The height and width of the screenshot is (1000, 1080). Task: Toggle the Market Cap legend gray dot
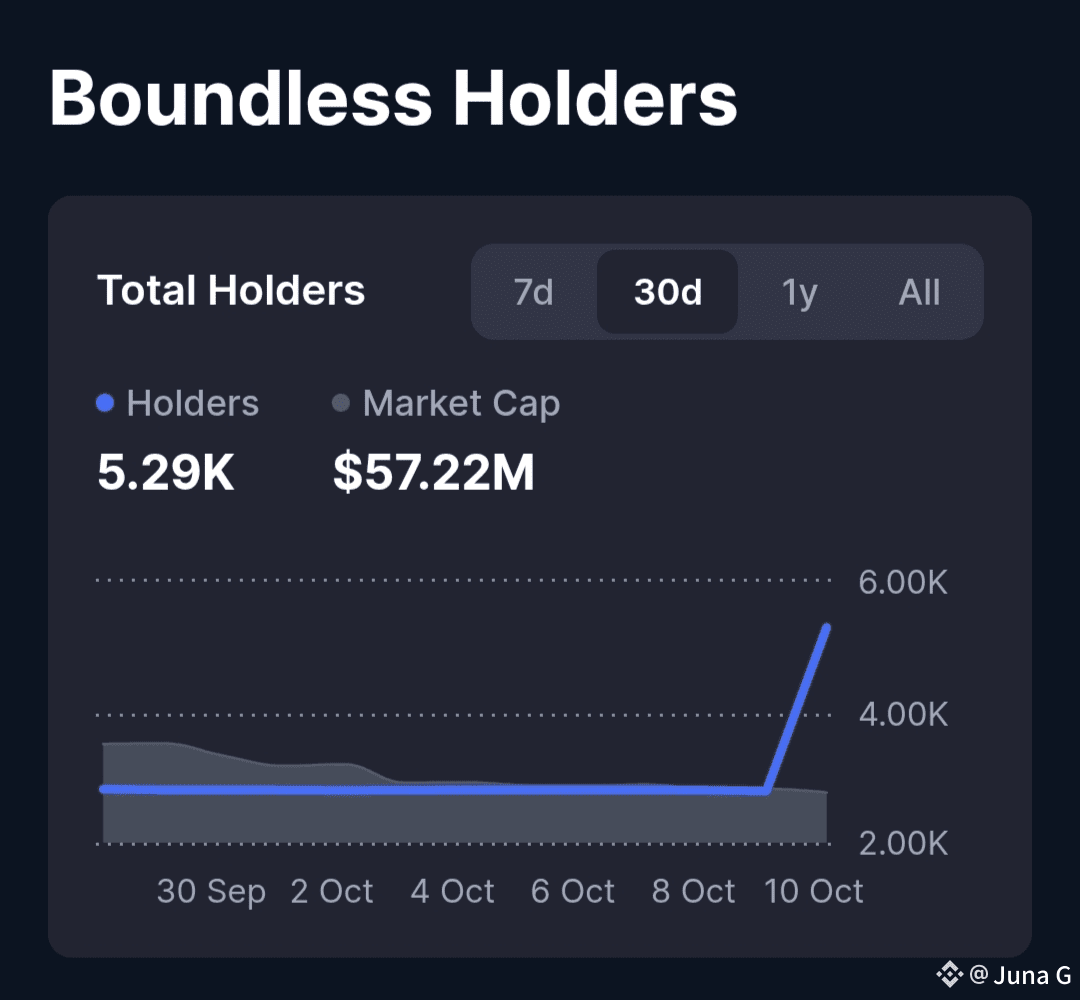(x=341, y=404)
